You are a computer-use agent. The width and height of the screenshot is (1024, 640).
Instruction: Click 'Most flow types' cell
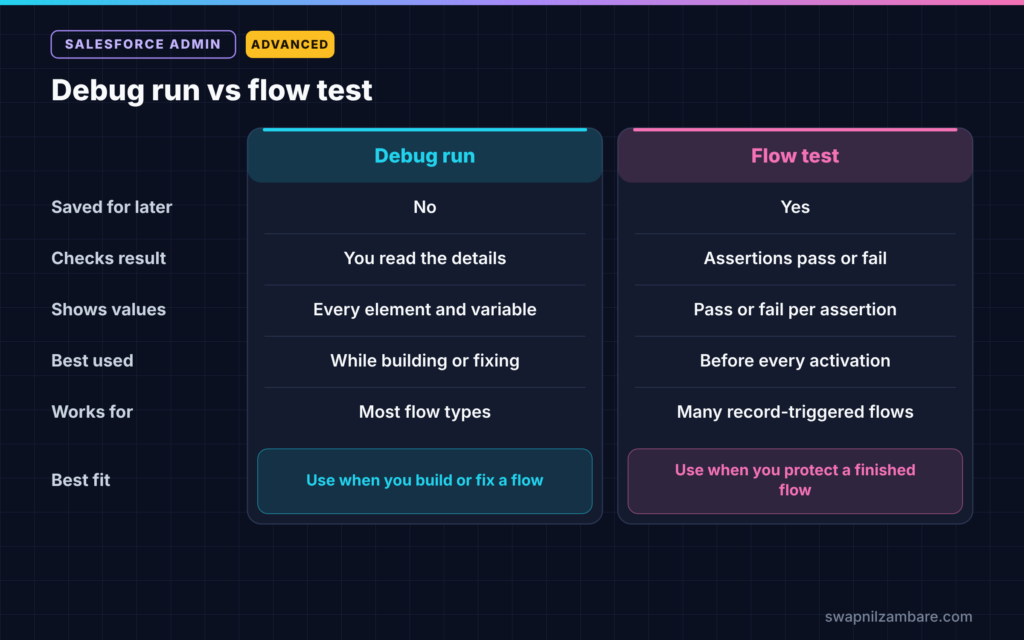click(424, 412)
